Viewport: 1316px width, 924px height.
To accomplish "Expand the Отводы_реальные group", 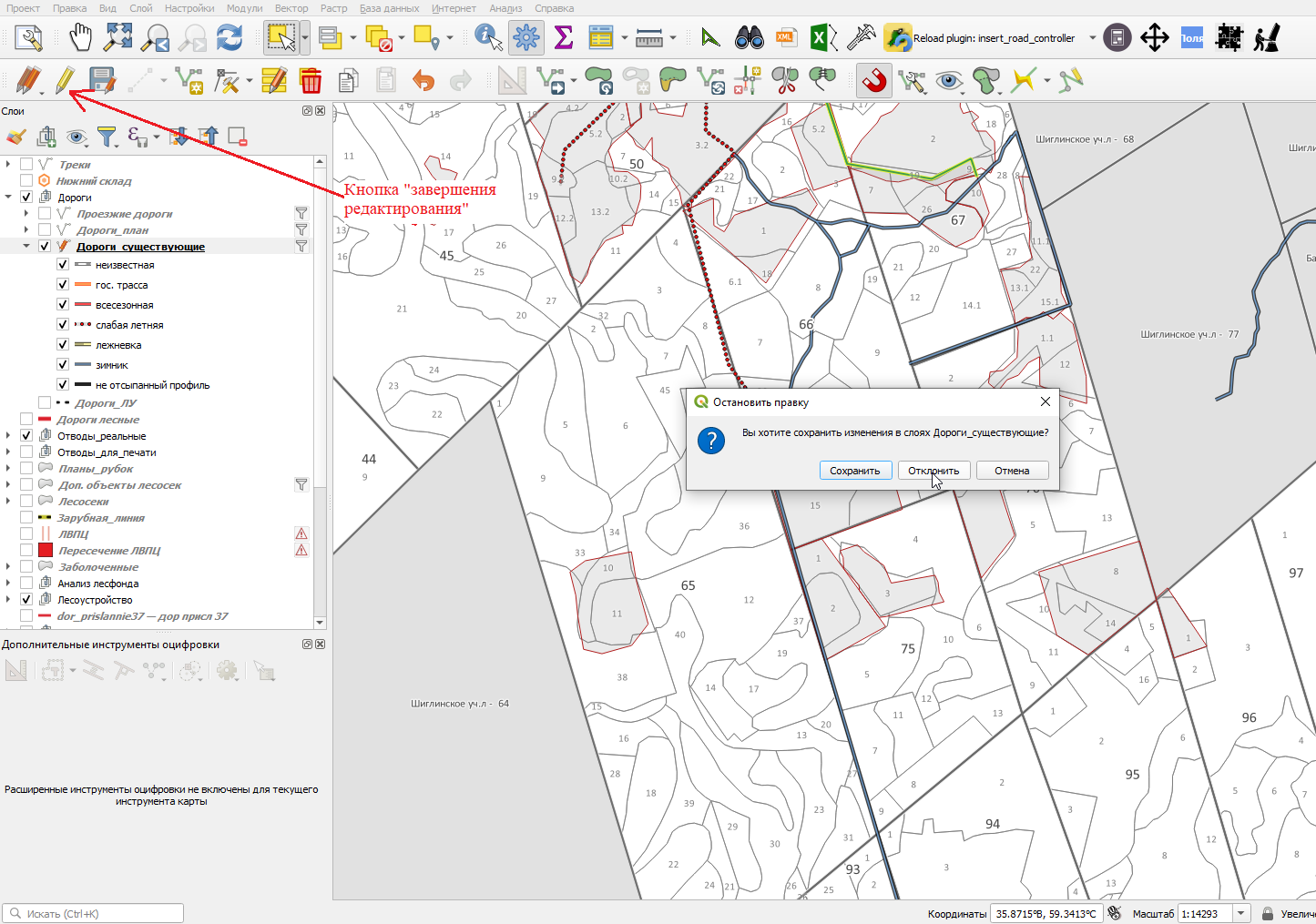I will [x=8, y=436].
